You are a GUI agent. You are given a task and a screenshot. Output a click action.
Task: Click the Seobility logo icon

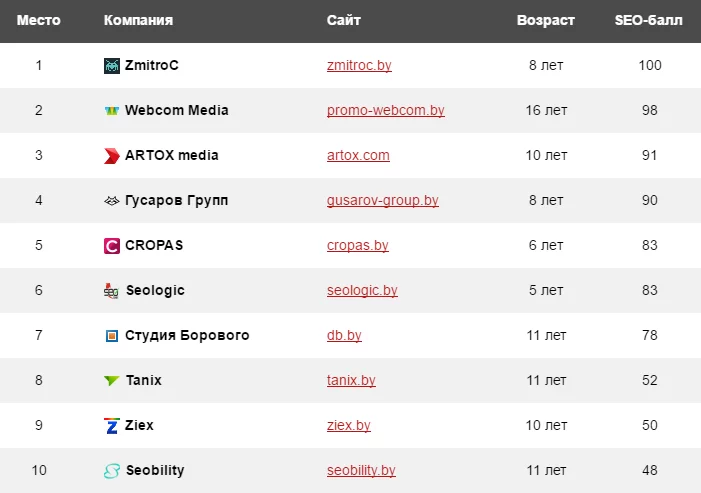(112, 471)
